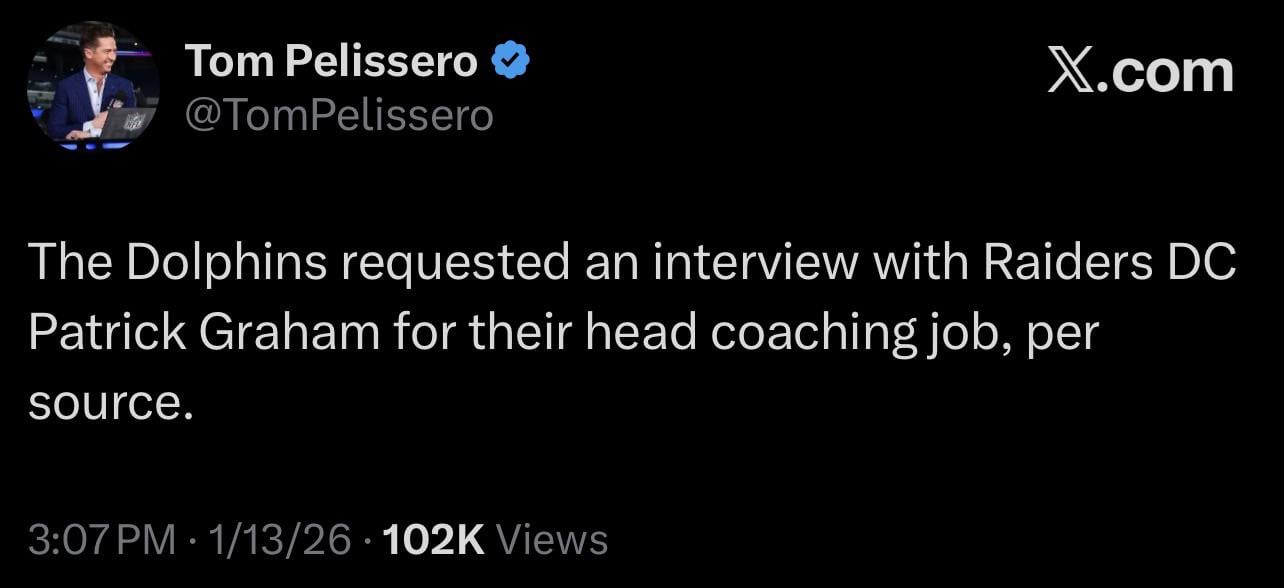The image size is (1284, 588).
Task: Click the Views label beside 102K
Action: point(554,539)
